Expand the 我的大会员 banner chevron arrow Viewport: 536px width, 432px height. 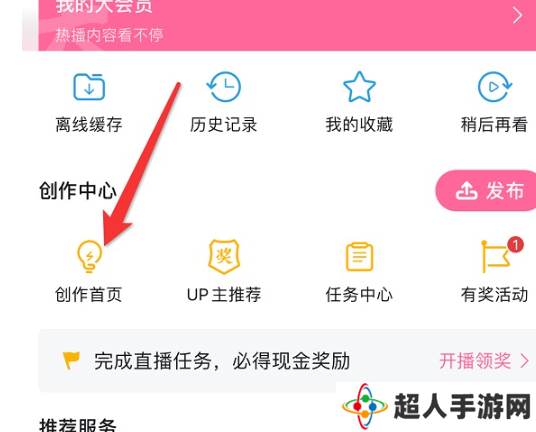[x=518, y=16]
